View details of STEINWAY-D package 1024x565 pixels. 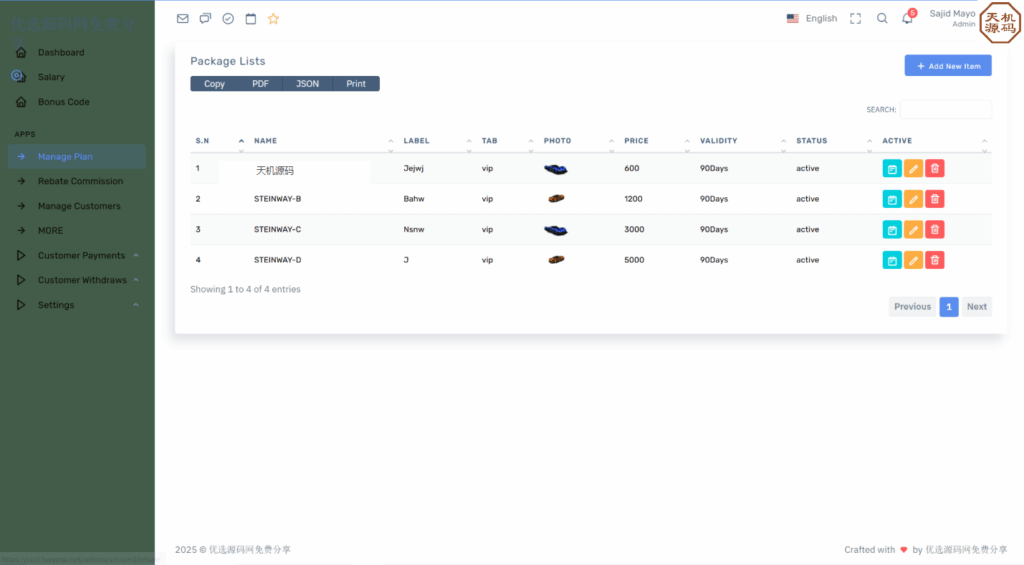click(x=892, y=260)
